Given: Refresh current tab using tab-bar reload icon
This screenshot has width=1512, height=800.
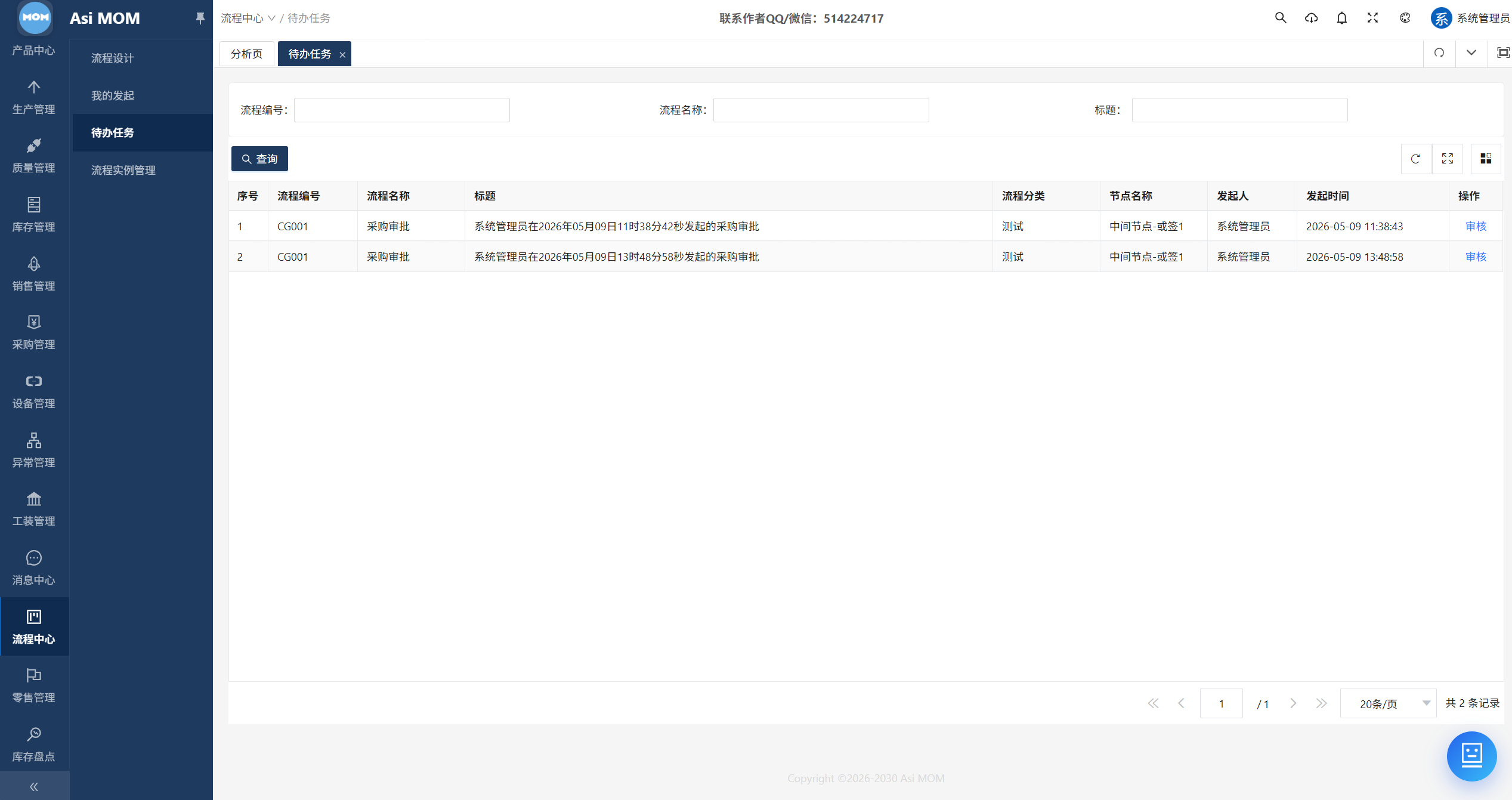Looking at the screenshot, I should 1439,53.
